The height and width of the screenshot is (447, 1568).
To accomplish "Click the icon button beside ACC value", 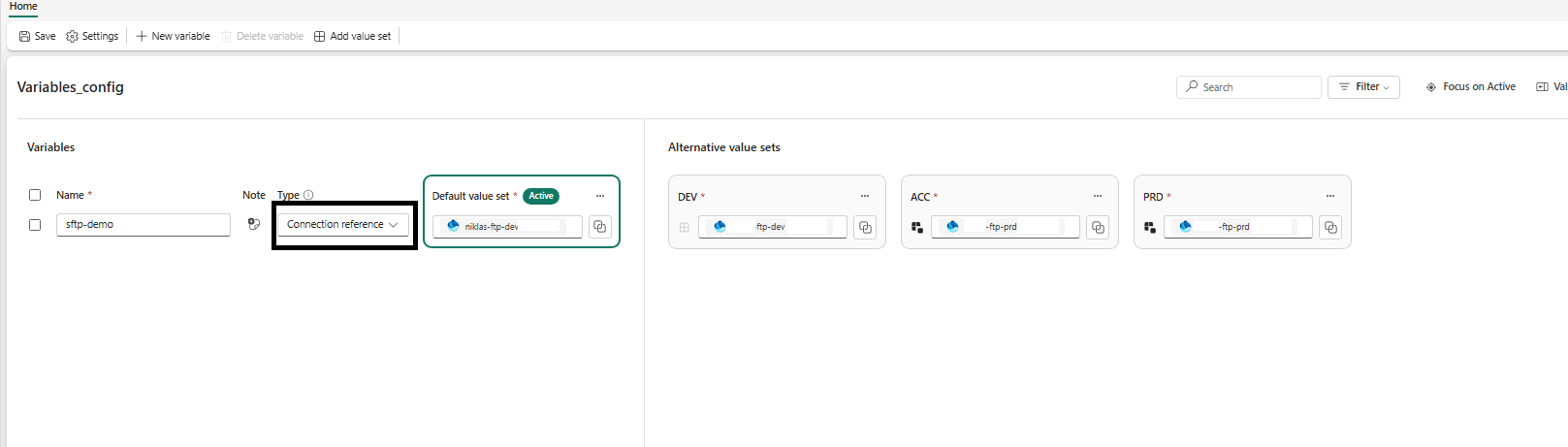I will pyautogui.click(x=1098, y=227).
